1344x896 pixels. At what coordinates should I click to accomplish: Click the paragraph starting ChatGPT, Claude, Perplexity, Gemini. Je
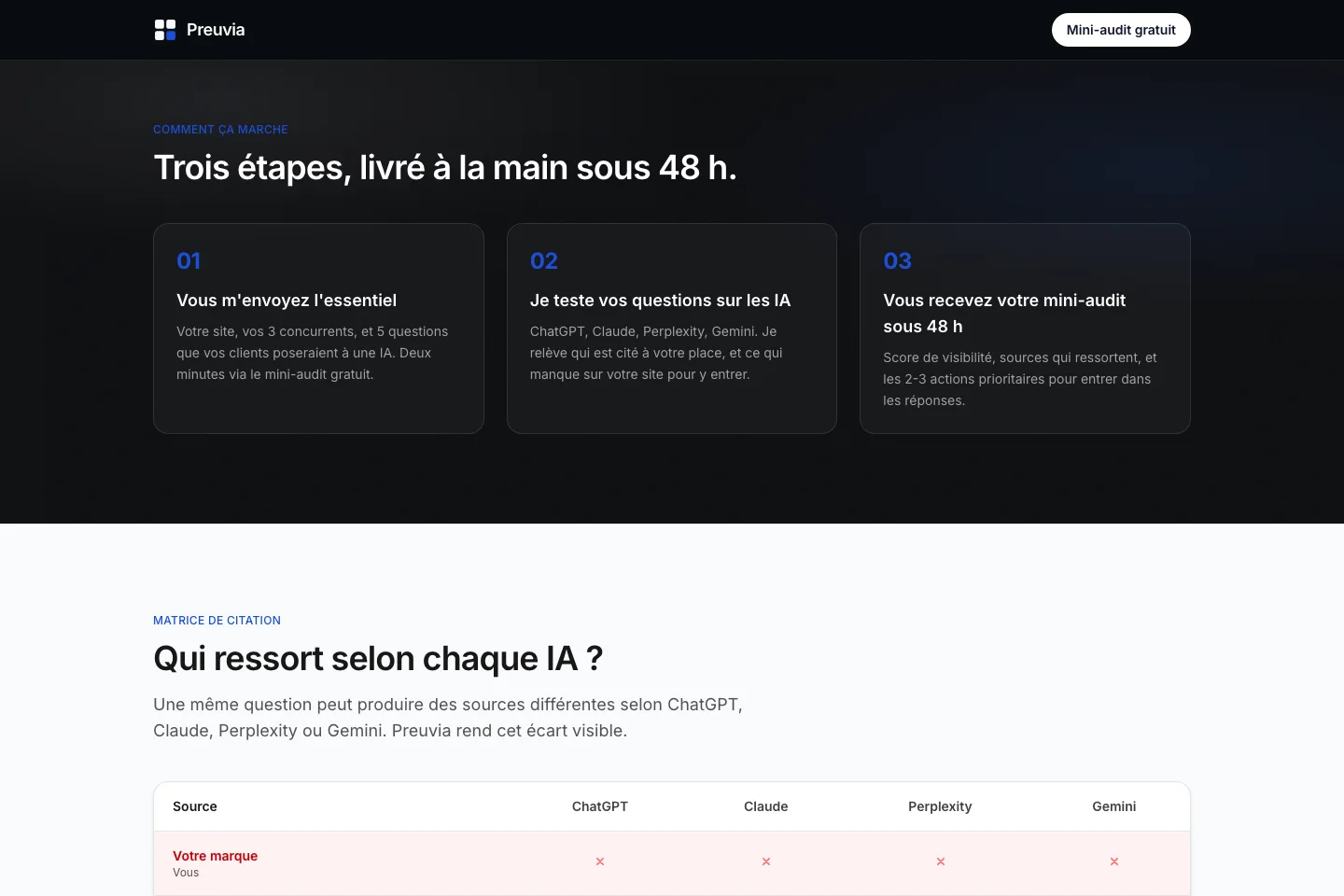point(657,353)
